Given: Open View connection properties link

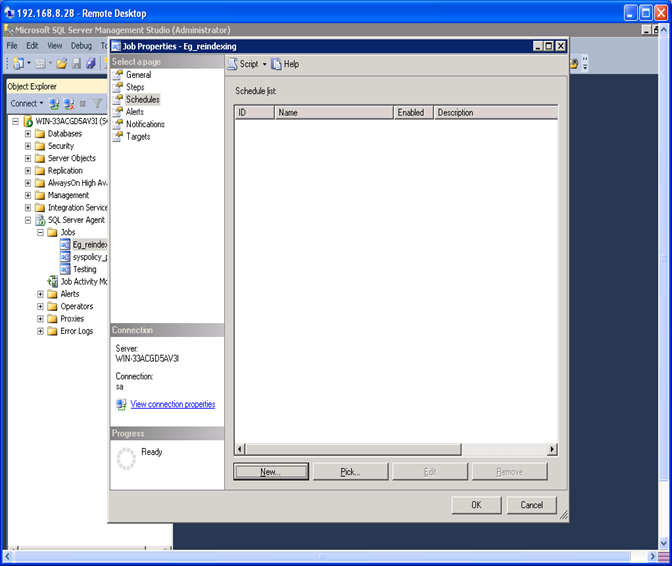Looking at the screenshot, I should point(173,404).
